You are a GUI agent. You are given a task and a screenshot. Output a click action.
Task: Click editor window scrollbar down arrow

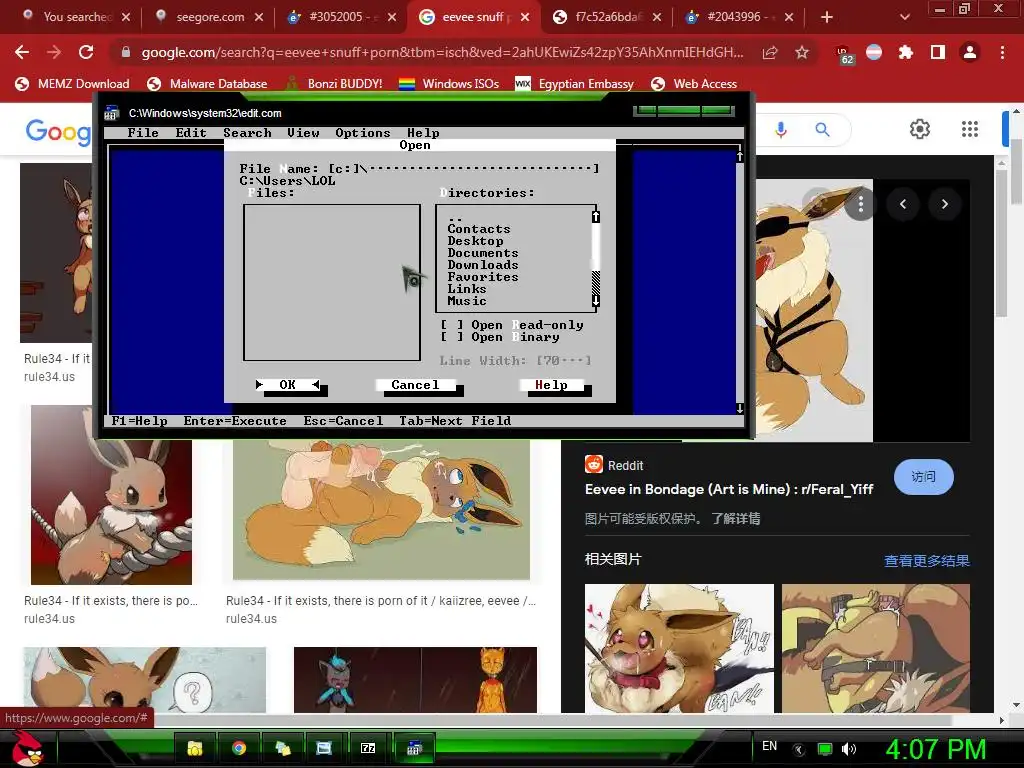pos(739,408)
